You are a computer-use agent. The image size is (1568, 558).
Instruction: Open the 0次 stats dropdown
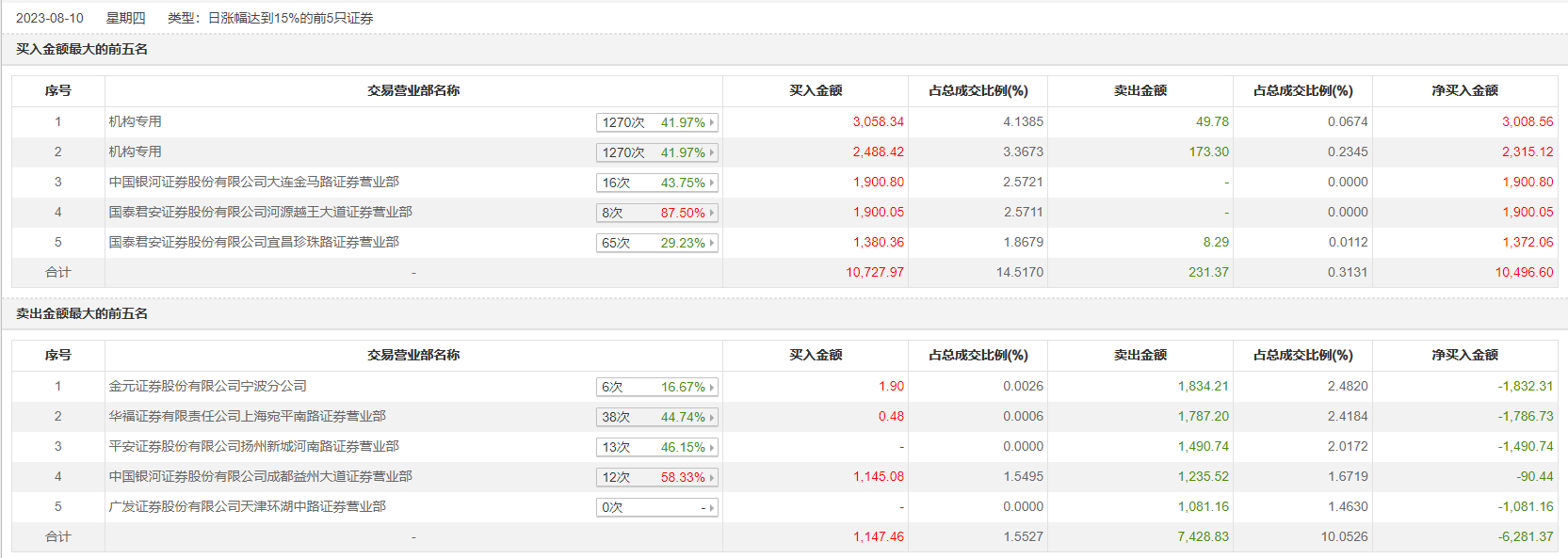(x=656, y=507)
